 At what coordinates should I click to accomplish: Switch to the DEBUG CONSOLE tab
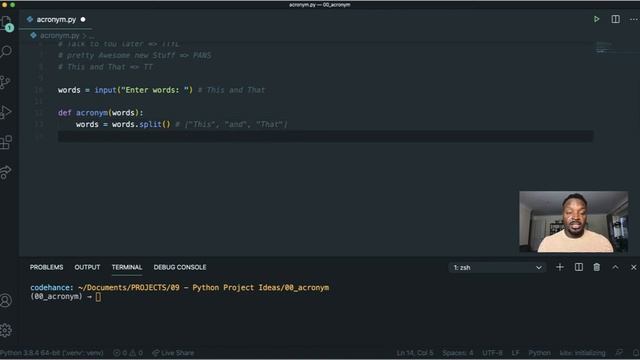[180, 267]
